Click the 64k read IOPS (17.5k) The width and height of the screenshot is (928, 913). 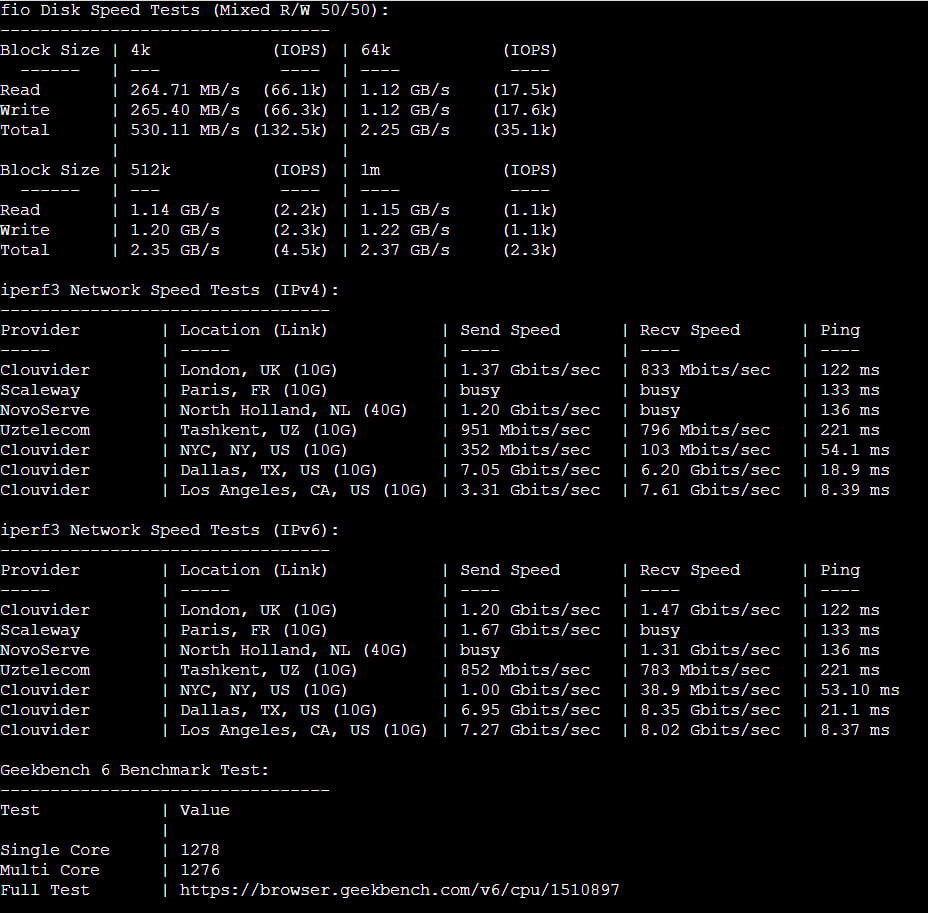pyautogui.click(x=525, y=90)
